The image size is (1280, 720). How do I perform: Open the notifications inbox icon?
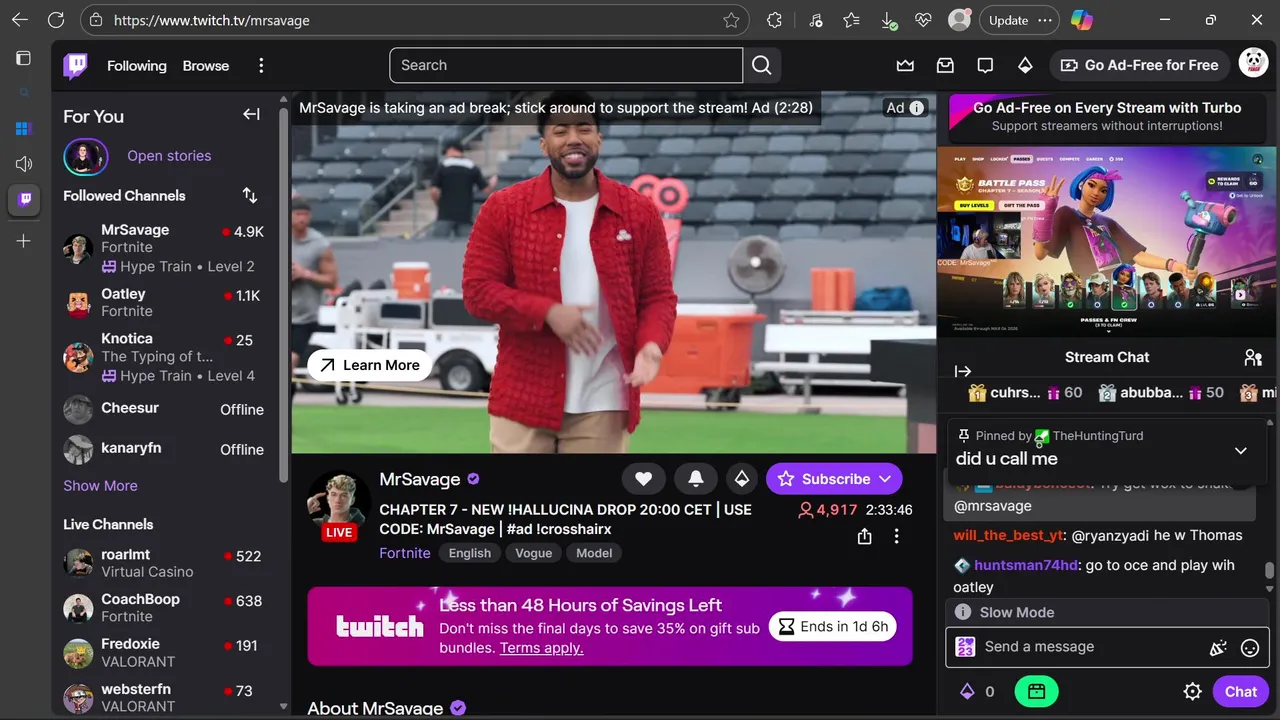(945, 66)
